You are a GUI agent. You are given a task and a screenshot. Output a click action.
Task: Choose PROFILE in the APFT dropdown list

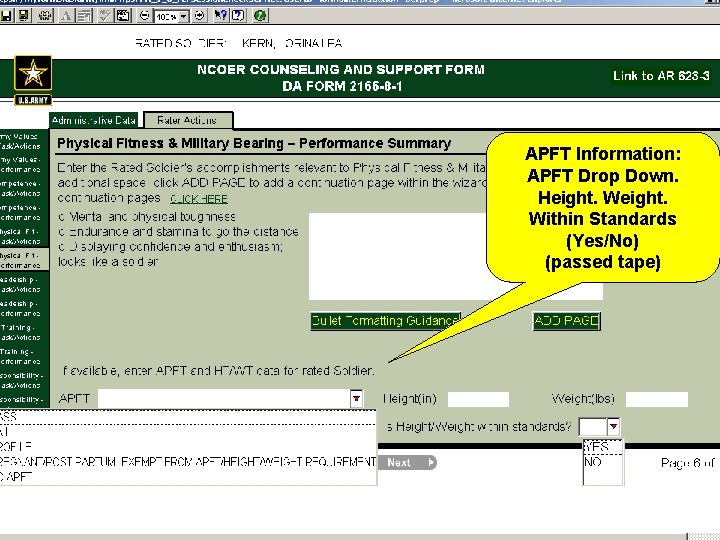click(188, 446)
